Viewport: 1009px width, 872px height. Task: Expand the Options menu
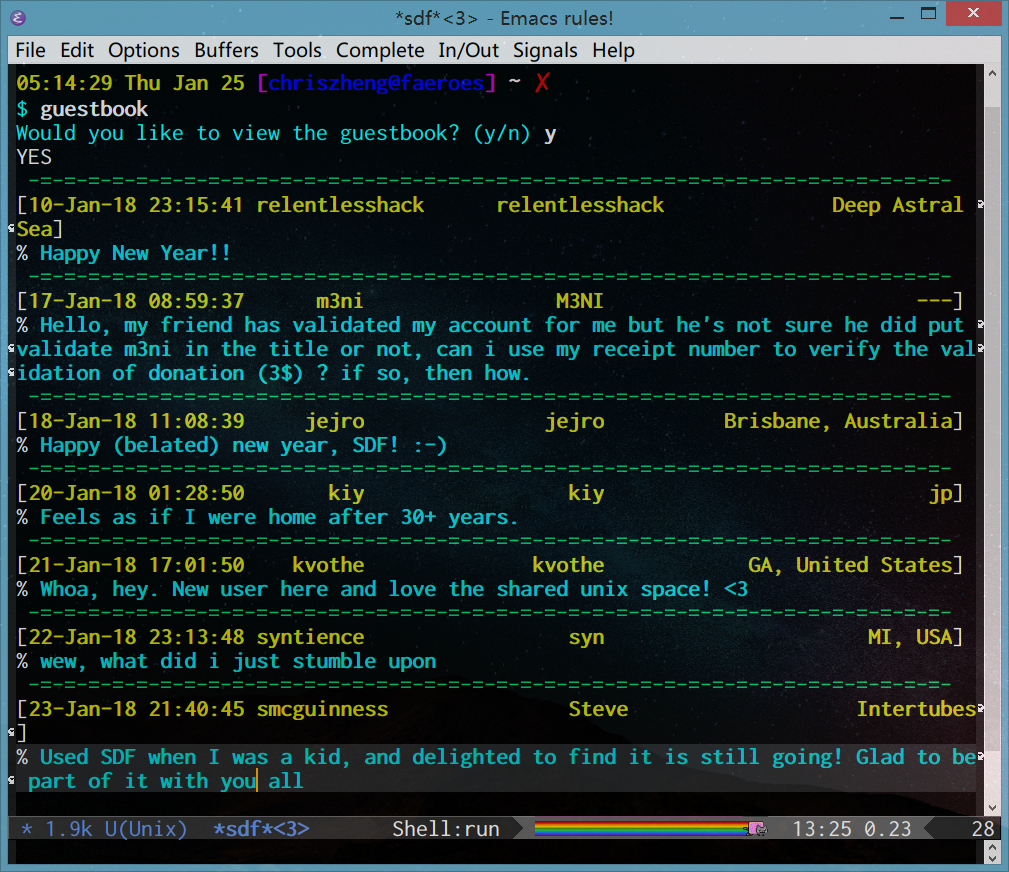click(x=144, y=50)
